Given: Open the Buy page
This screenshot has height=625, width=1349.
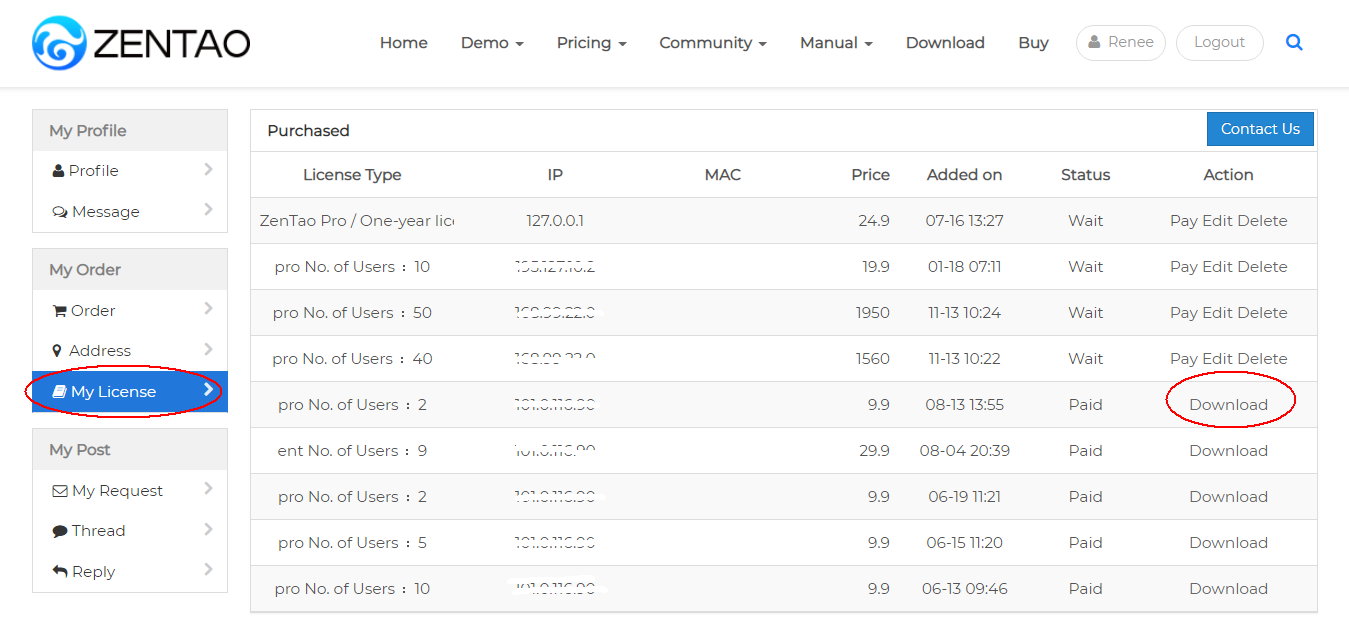Looking at the screenshot, I should click(1033, 43).
